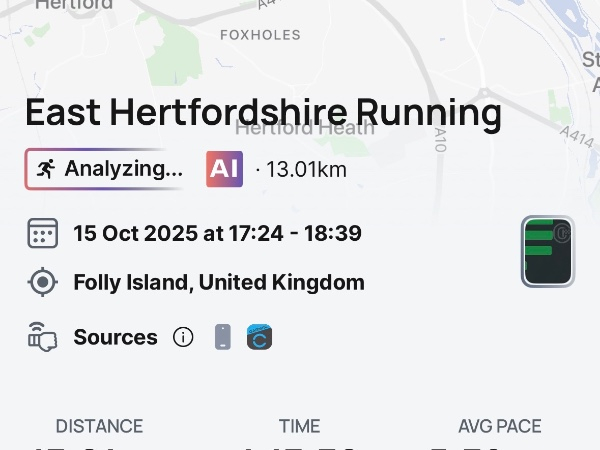Open the AI analysis badge
The height and width of the screenshot is (450, 600).
coord(224,169)
